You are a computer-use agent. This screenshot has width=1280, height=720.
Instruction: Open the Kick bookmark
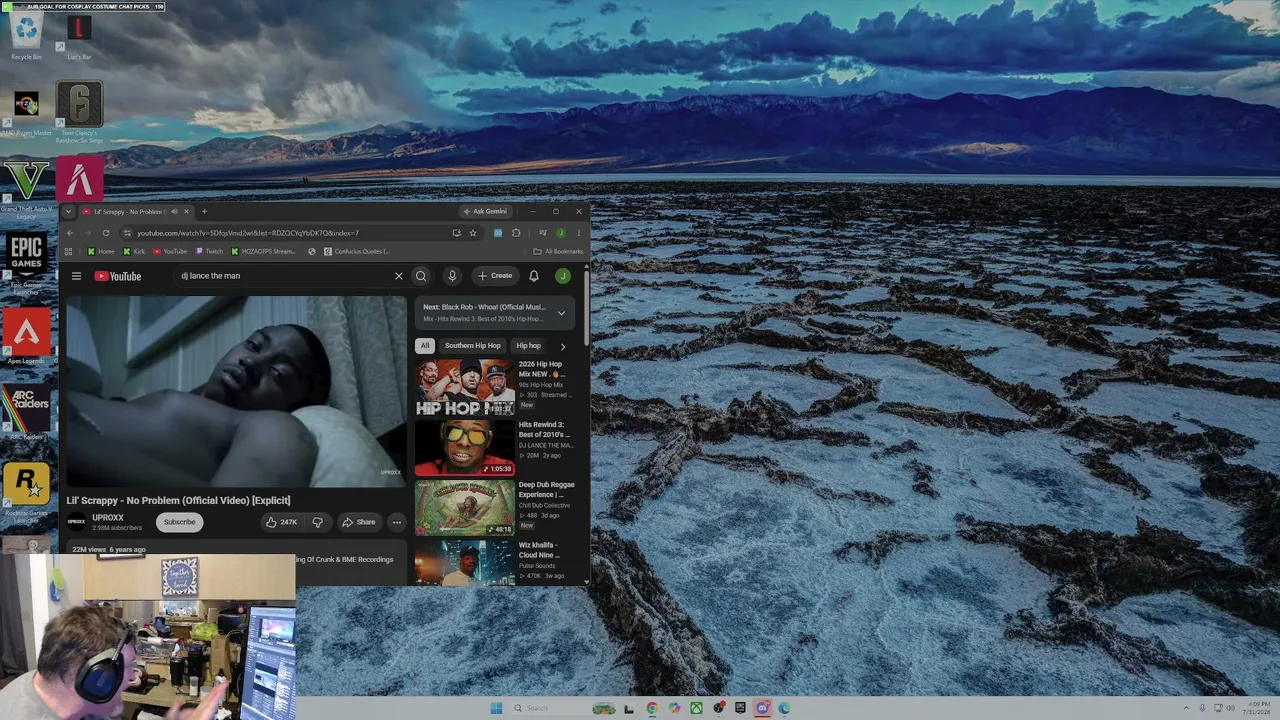(134, 252)
